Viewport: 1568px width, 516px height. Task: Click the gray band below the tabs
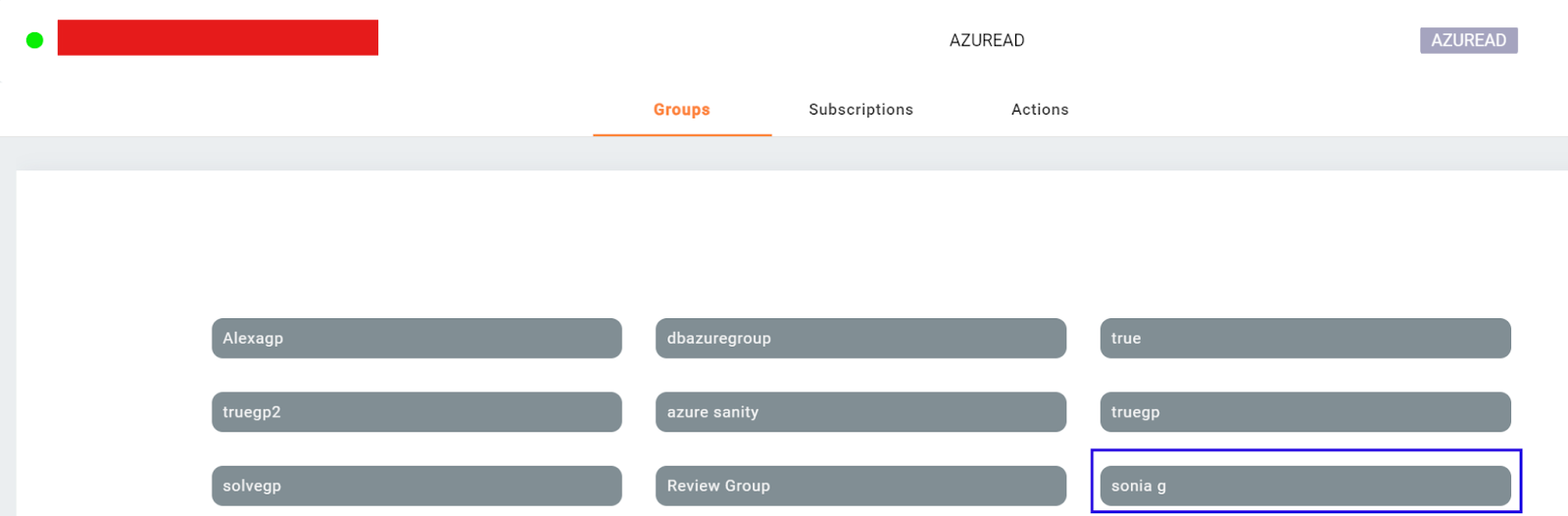tap(784, 154)
